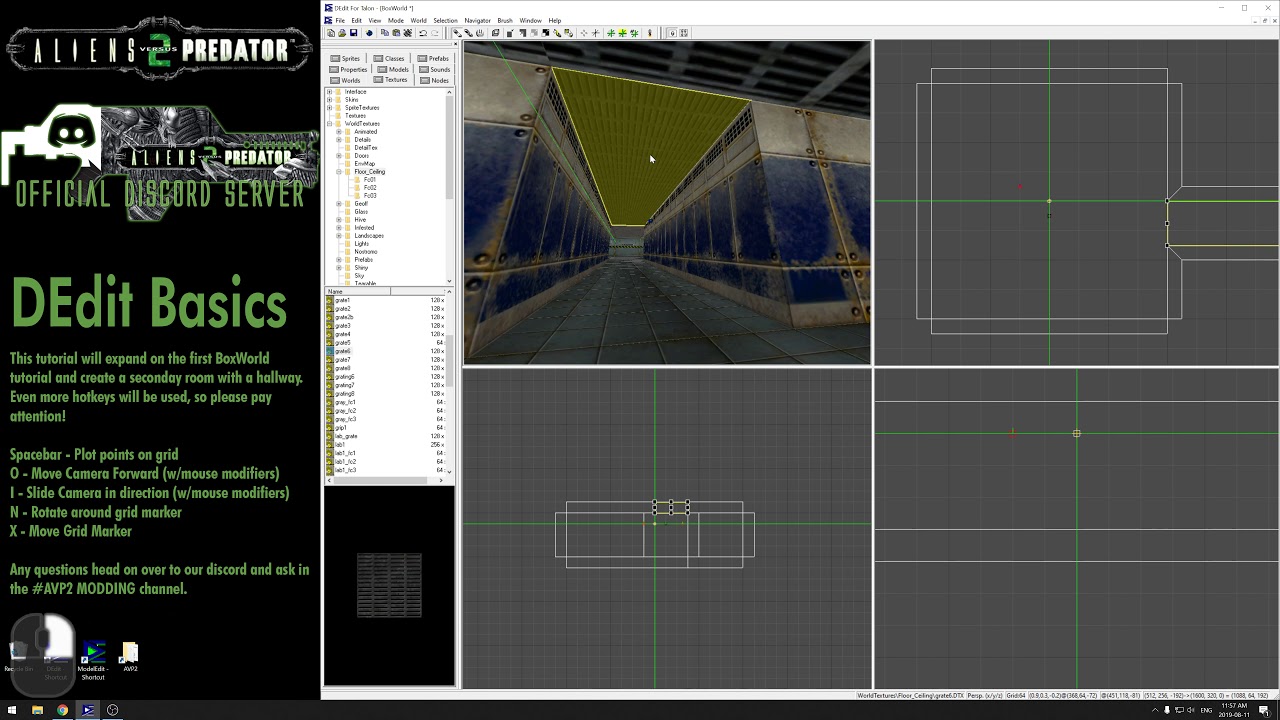Click the greyed Redo arrow icon

point(435,33)
